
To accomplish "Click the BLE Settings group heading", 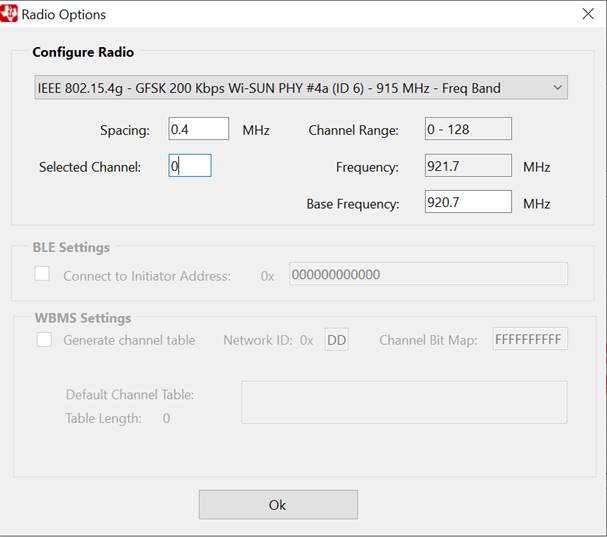I will (72, 247).
